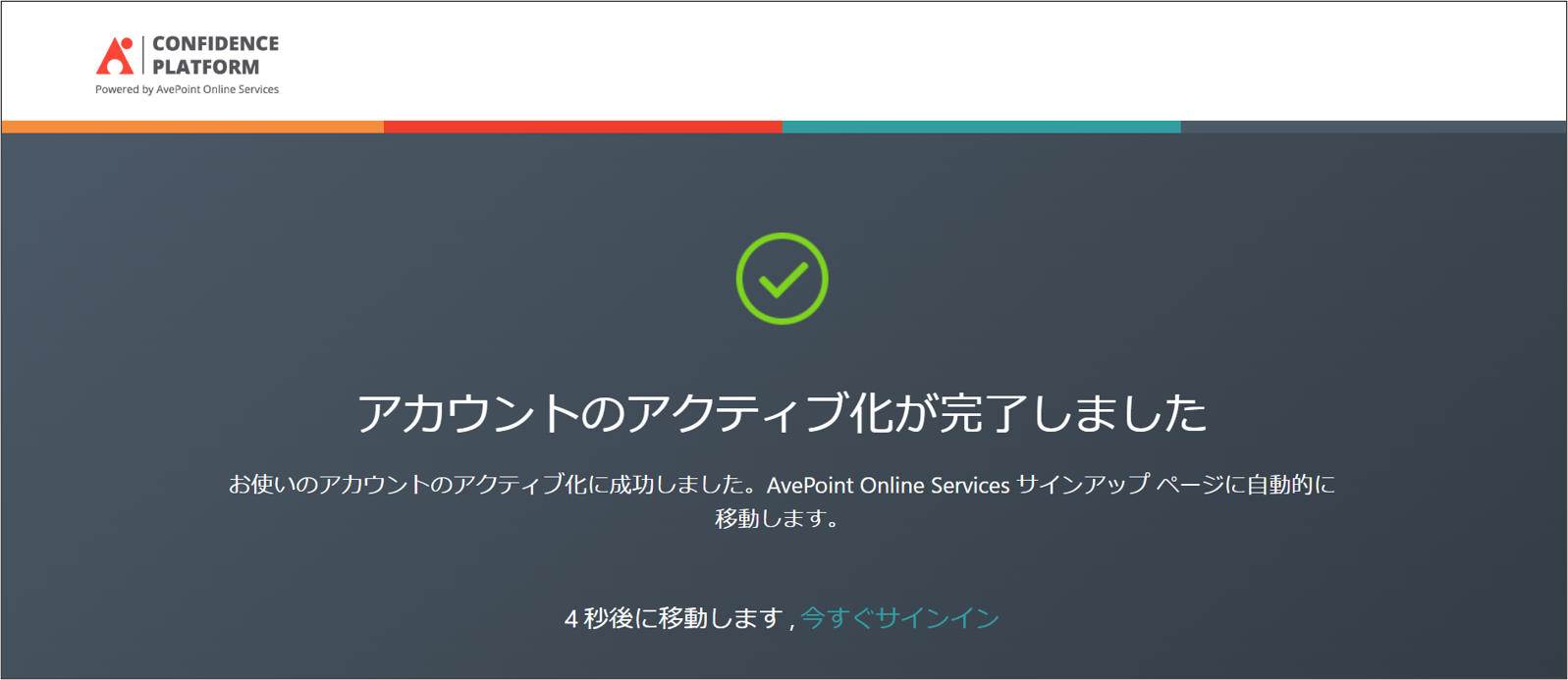1568x680 pixels.
Task: Click the red AvePoint logo icon
Action: (x=115, y=56)
